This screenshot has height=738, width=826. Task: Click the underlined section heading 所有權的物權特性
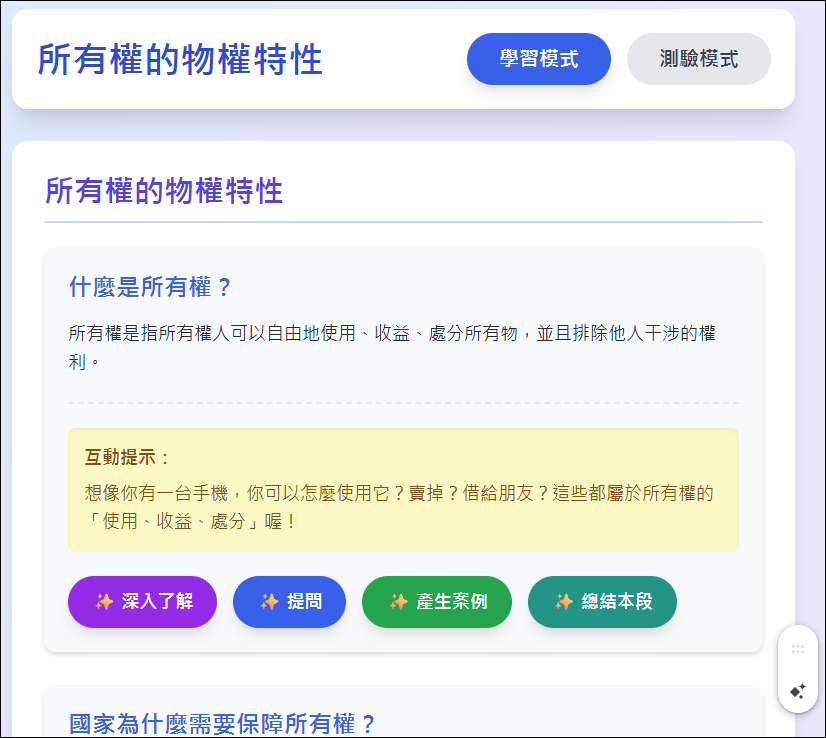tap(164, 191)
